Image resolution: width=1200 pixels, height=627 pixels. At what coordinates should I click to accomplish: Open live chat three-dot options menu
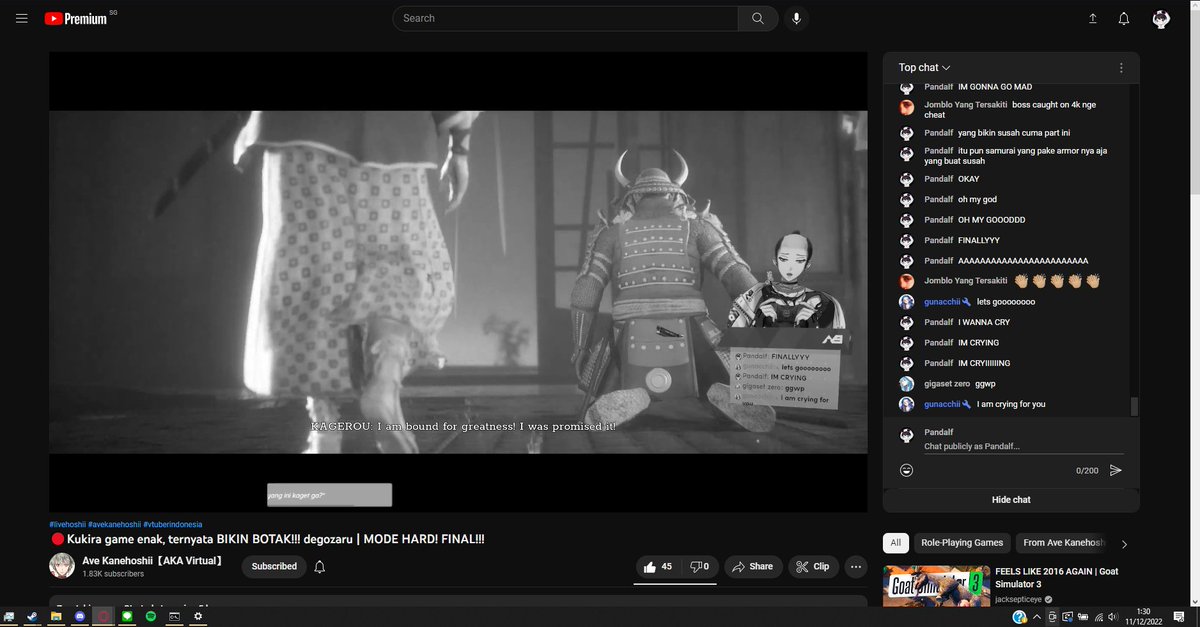1121,68
